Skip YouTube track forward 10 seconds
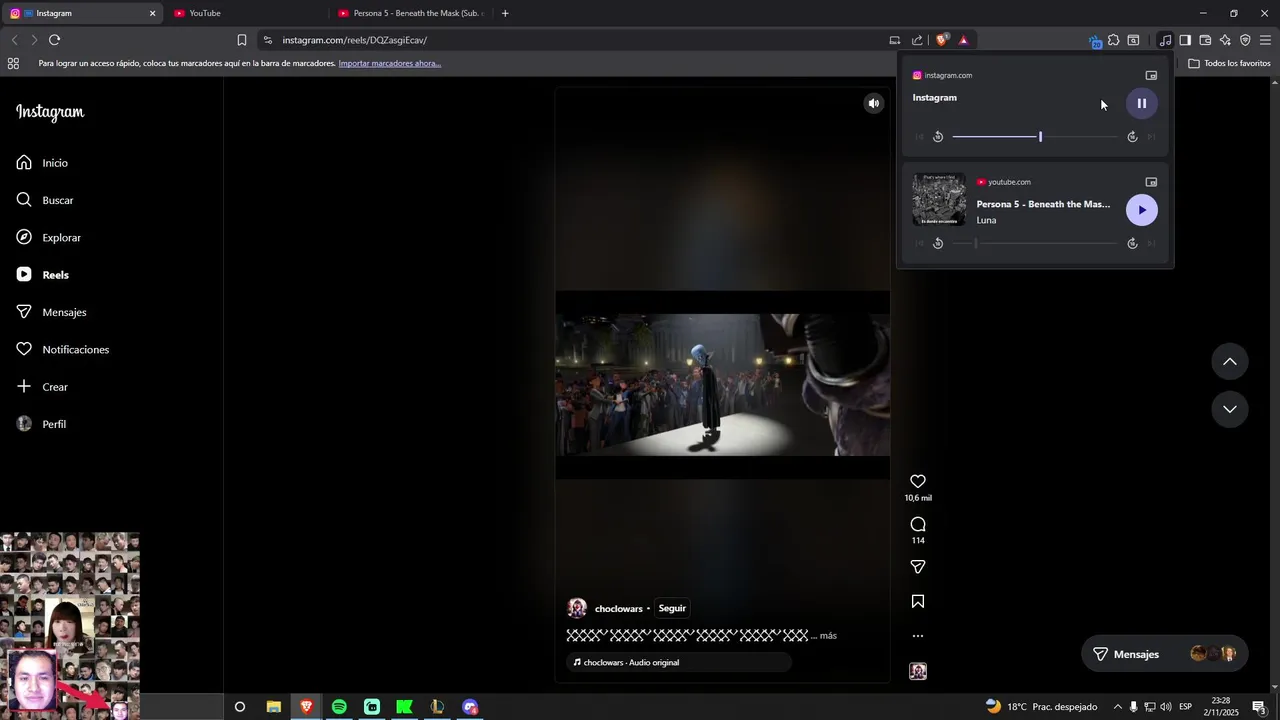The width and height of the screenshot is (1280, 720). (1132, 243)
